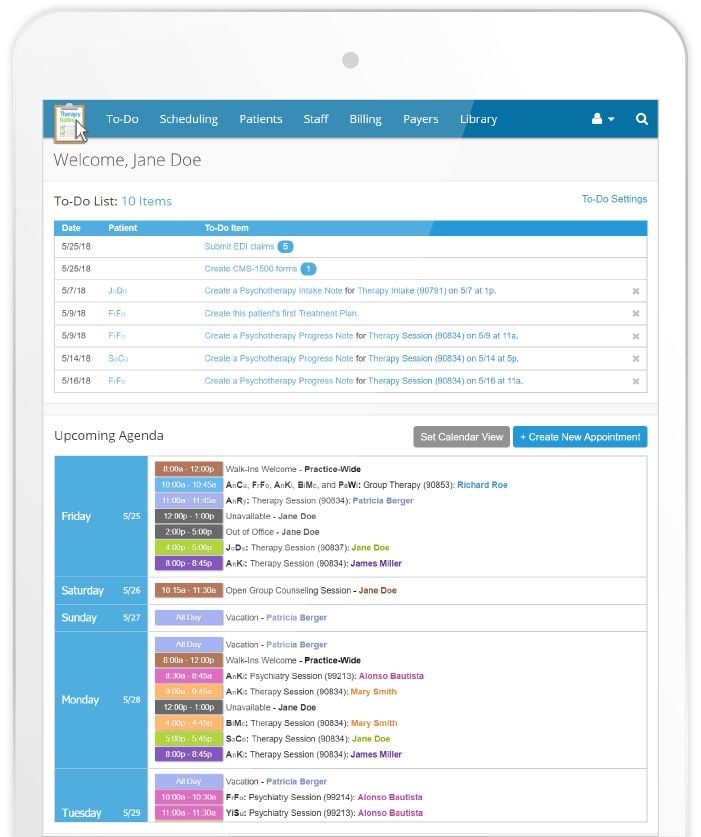Open the 10 Items to-do count link

click(146, 201)
